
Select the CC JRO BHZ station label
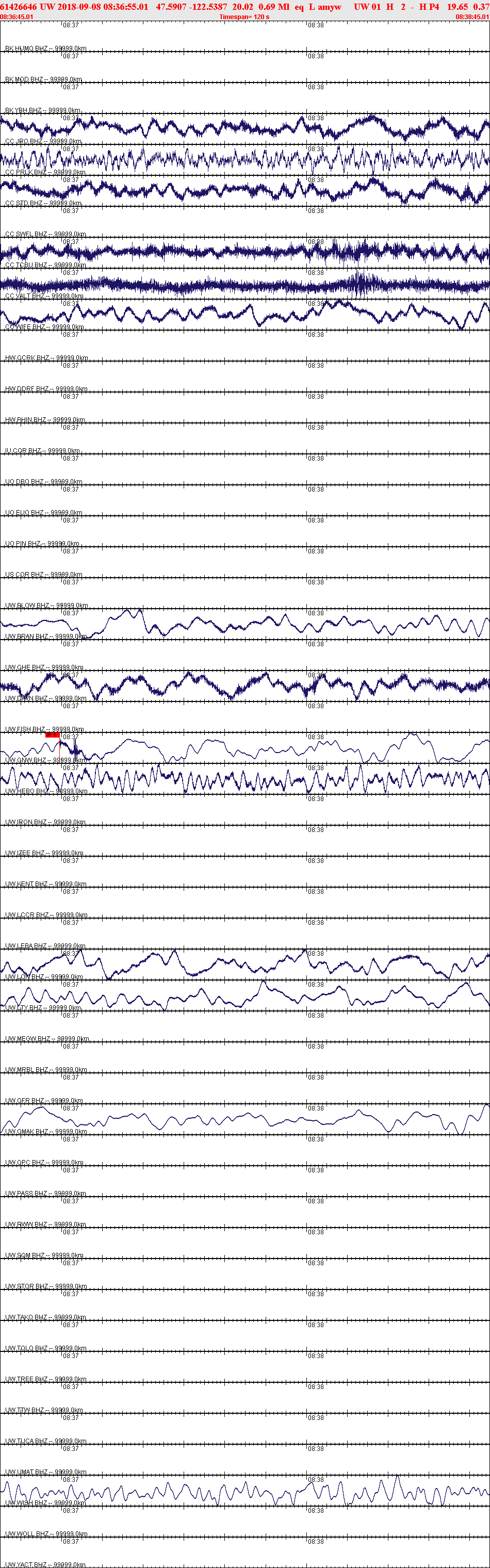pyautogui.click(x=43, y=142)
